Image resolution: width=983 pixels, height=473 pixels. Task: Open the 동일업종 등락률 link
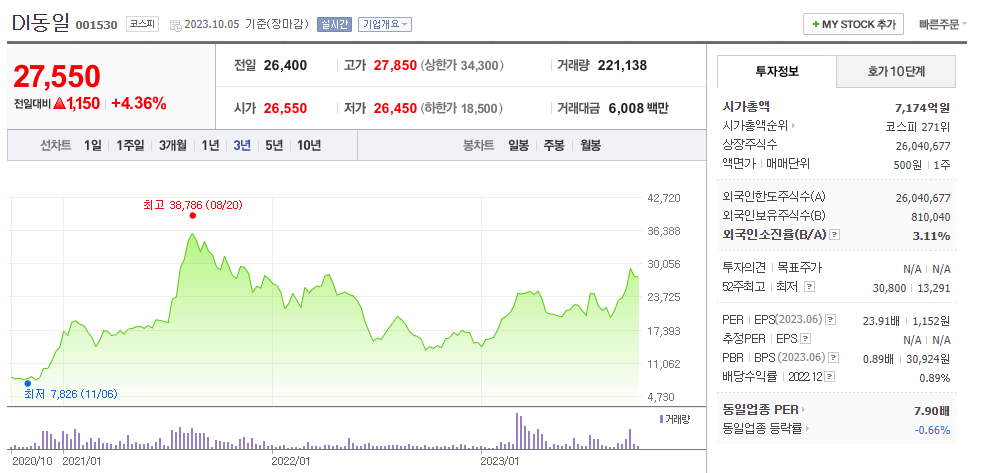point(762,429)
